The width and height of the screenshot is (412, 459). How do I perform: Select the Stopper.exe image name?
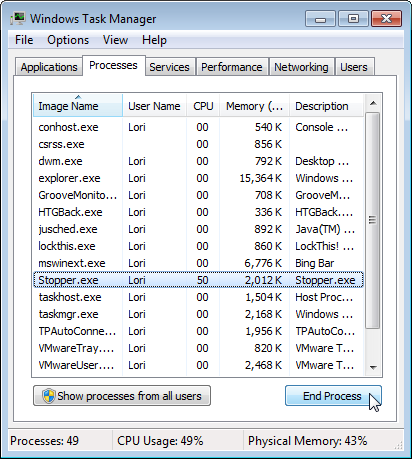pos(68,280)
